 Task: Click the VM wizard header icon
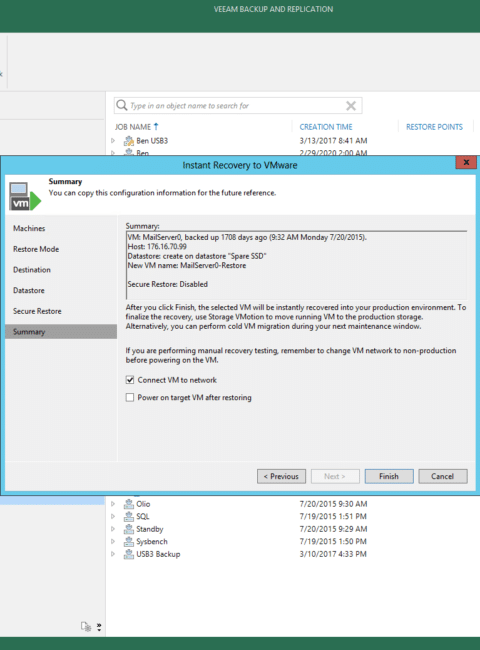pyautogui.click(x=25, y=196)
